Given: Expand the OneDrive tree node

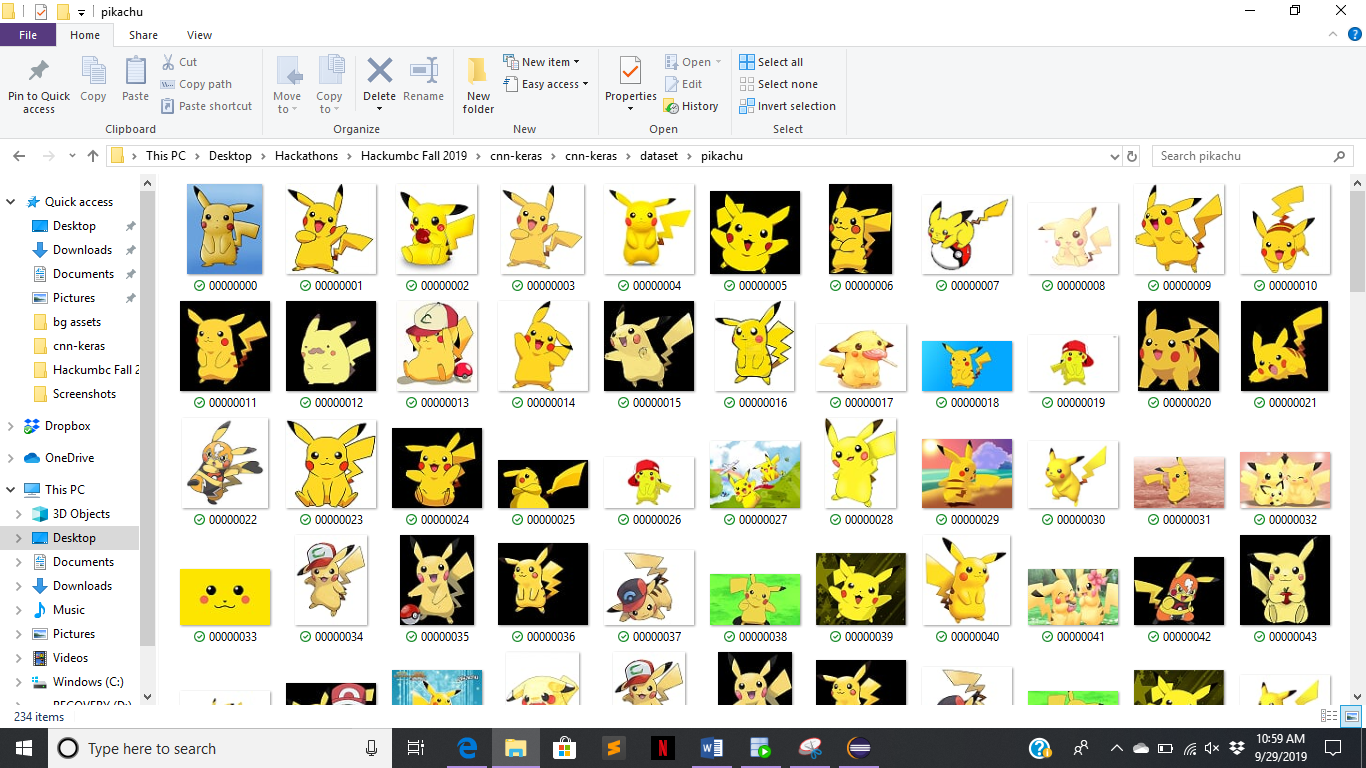Looking at the screenshot, I should (x=11, y=458).
